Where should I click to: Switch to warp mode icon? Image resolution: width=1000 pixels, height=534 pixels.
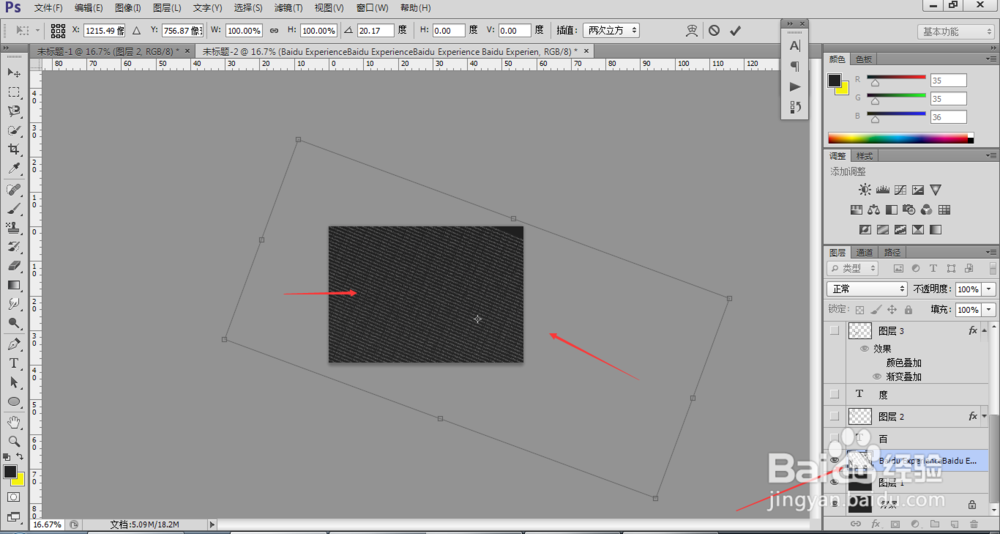click(x=692, y=30)
